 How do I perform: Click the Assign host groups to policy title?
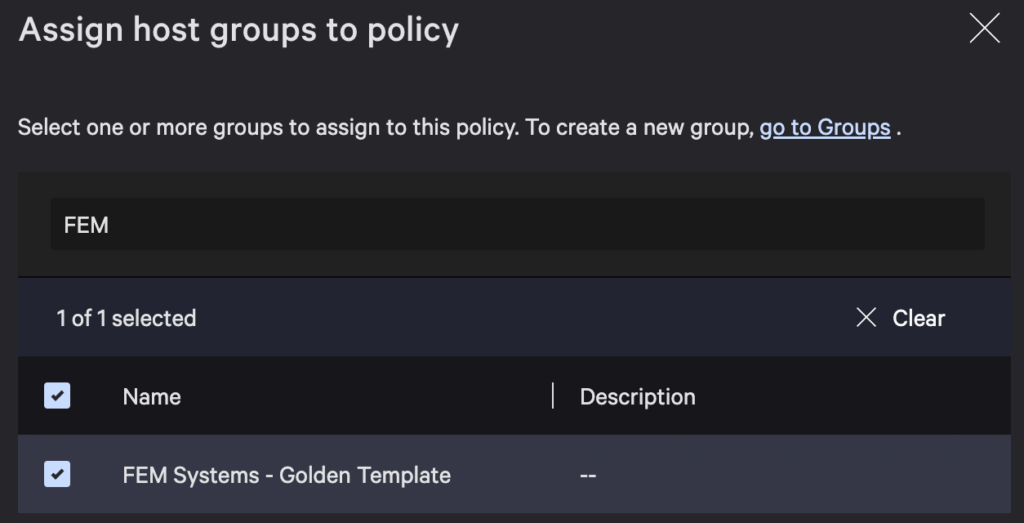click(x=239, y=31)
